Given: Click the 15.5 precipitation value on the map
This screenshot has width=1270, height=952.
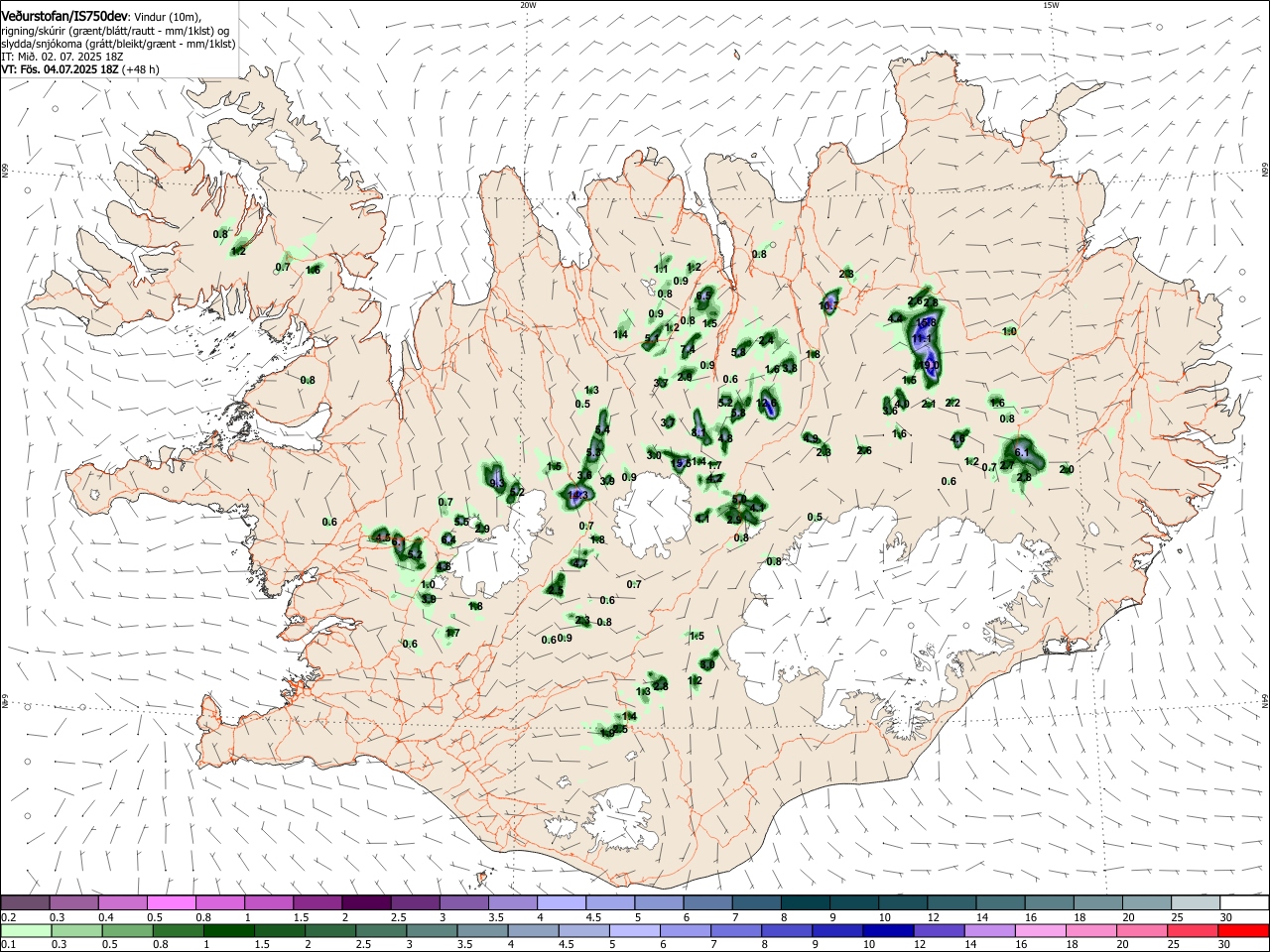Looking at the screenshot, I should [683, 463].
